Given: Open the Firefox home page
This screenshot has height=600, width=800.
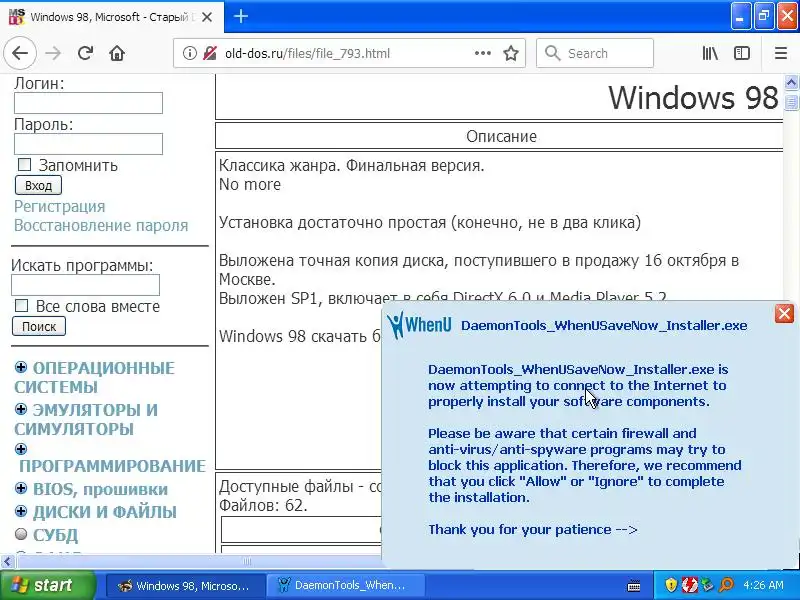Looking at the screenshot, I should 117,53.
